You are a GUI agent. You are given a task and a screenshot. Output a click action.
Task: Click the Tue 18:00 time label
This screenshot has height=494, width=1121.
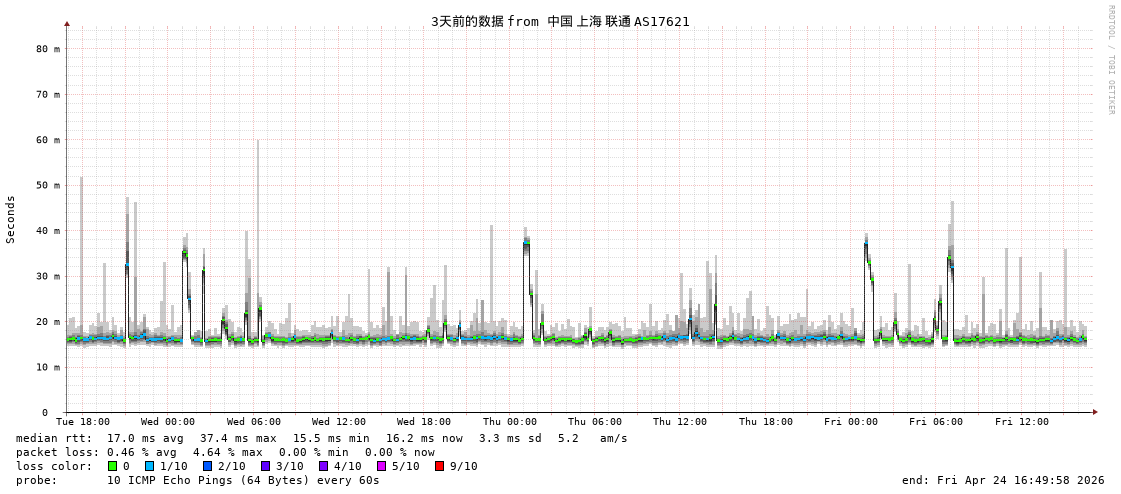pyautogui.click(x=83, y=422)
